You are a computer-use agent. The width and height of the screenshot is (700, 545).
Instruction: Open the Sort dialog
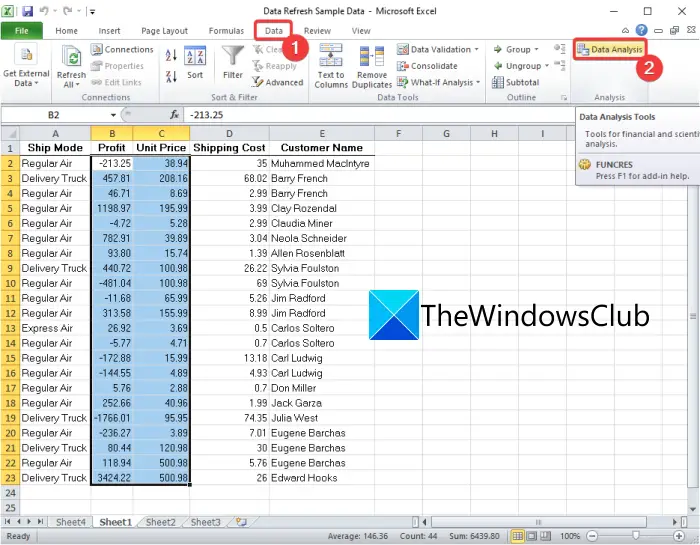coord(195,63)
